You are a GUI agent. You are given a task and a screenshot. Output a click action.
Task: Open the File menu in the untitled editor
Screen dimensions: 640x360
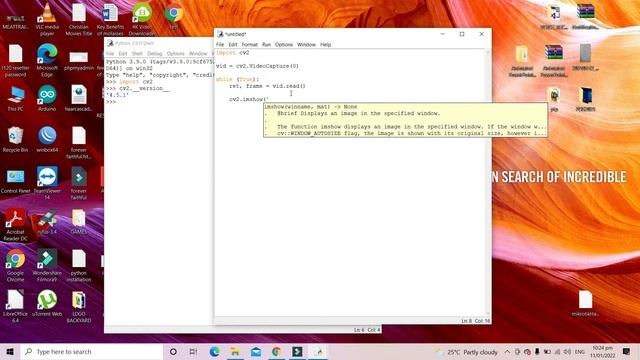(220, 44)
